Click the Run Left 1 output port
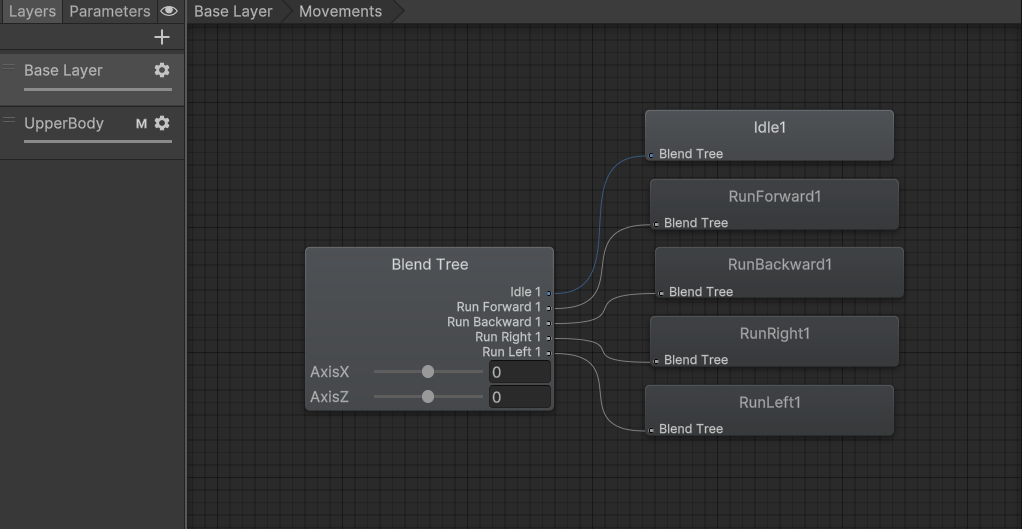This screenshot has width=1022, height=529. 549,353
